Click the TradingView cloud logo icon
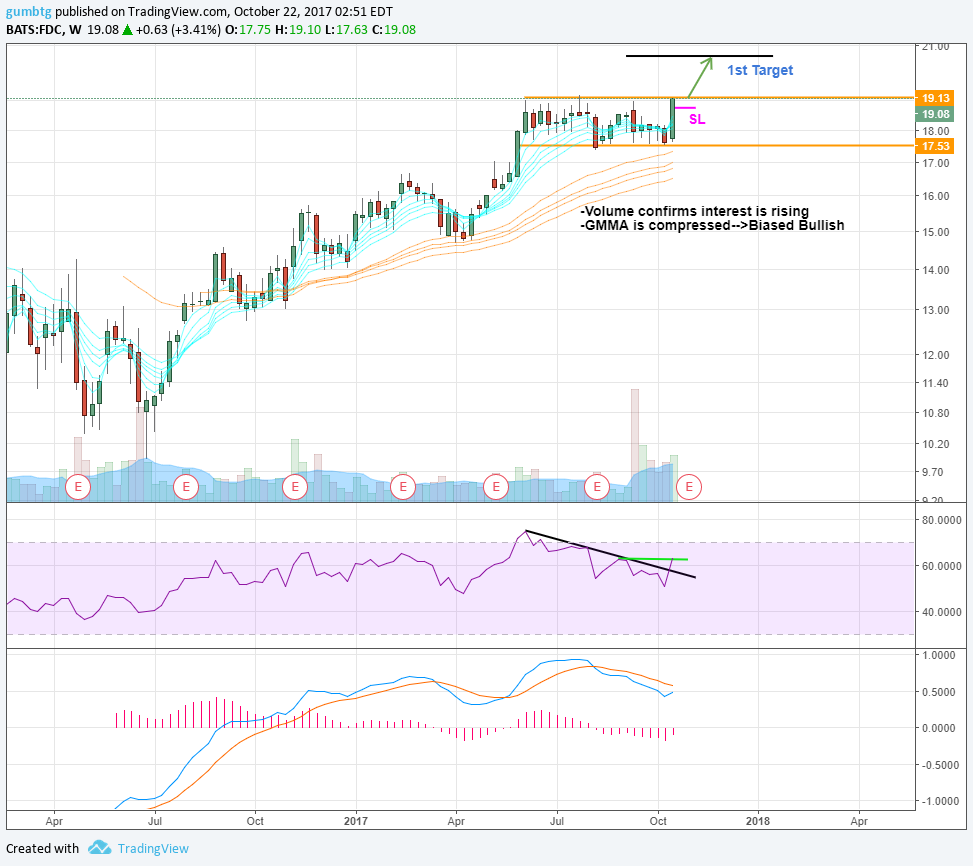Screen dimensions: 973x866 point(99,847)
